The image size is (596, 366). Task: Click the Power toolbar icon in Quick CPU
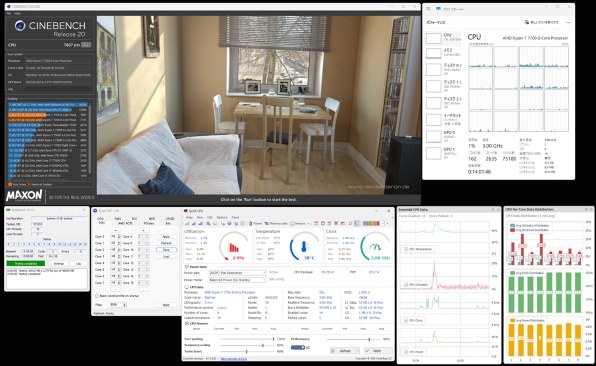(x=255, y=223)
